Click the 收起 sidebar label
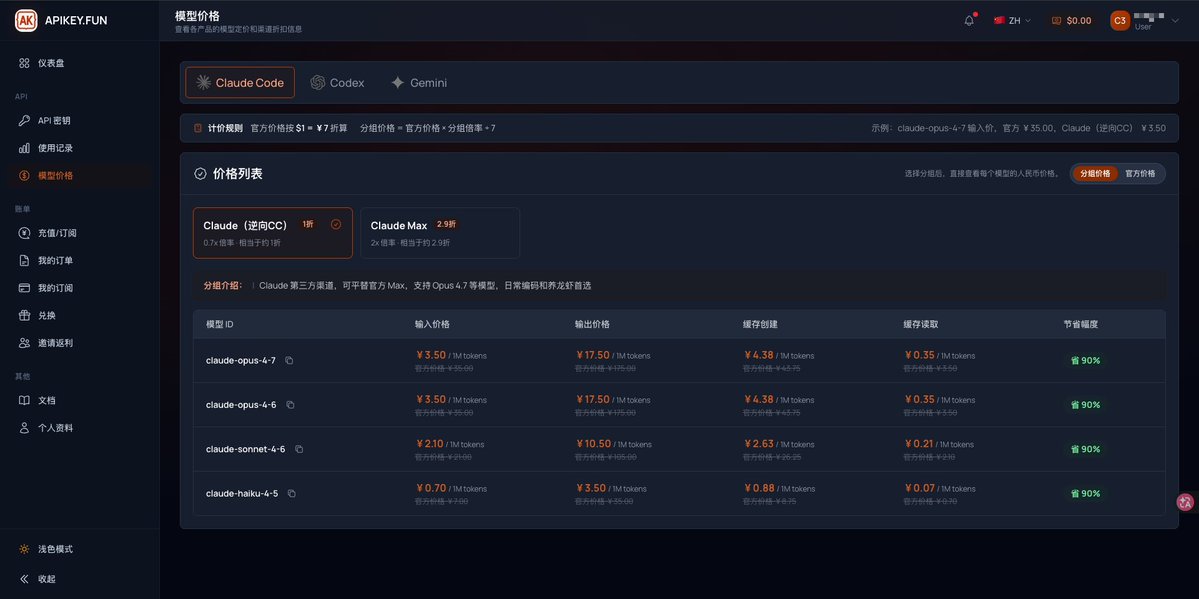Image resolution: width=1199 pixels, height=599 pixels. coord(47,579)
